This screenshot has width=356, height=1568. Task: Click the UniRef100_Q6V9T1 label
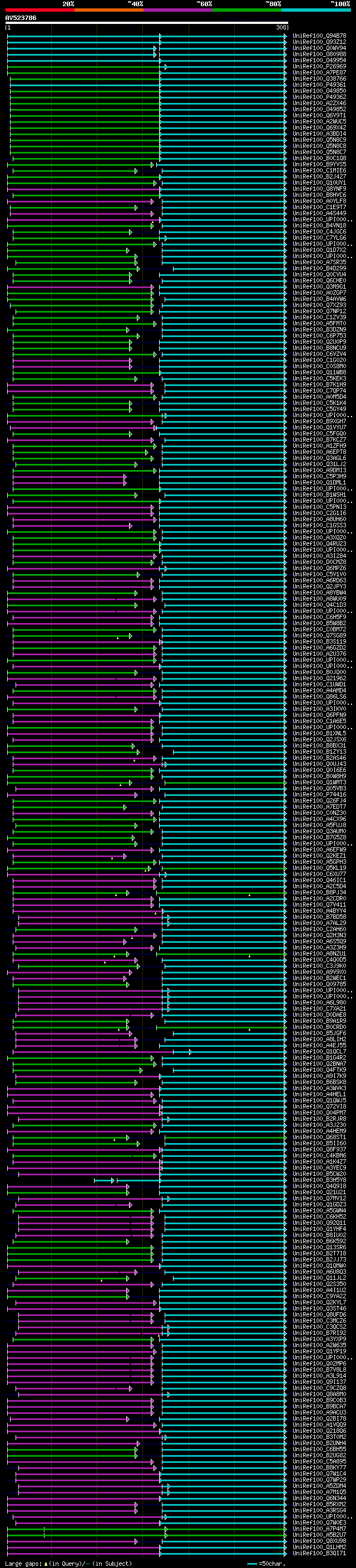coord(319,116)
